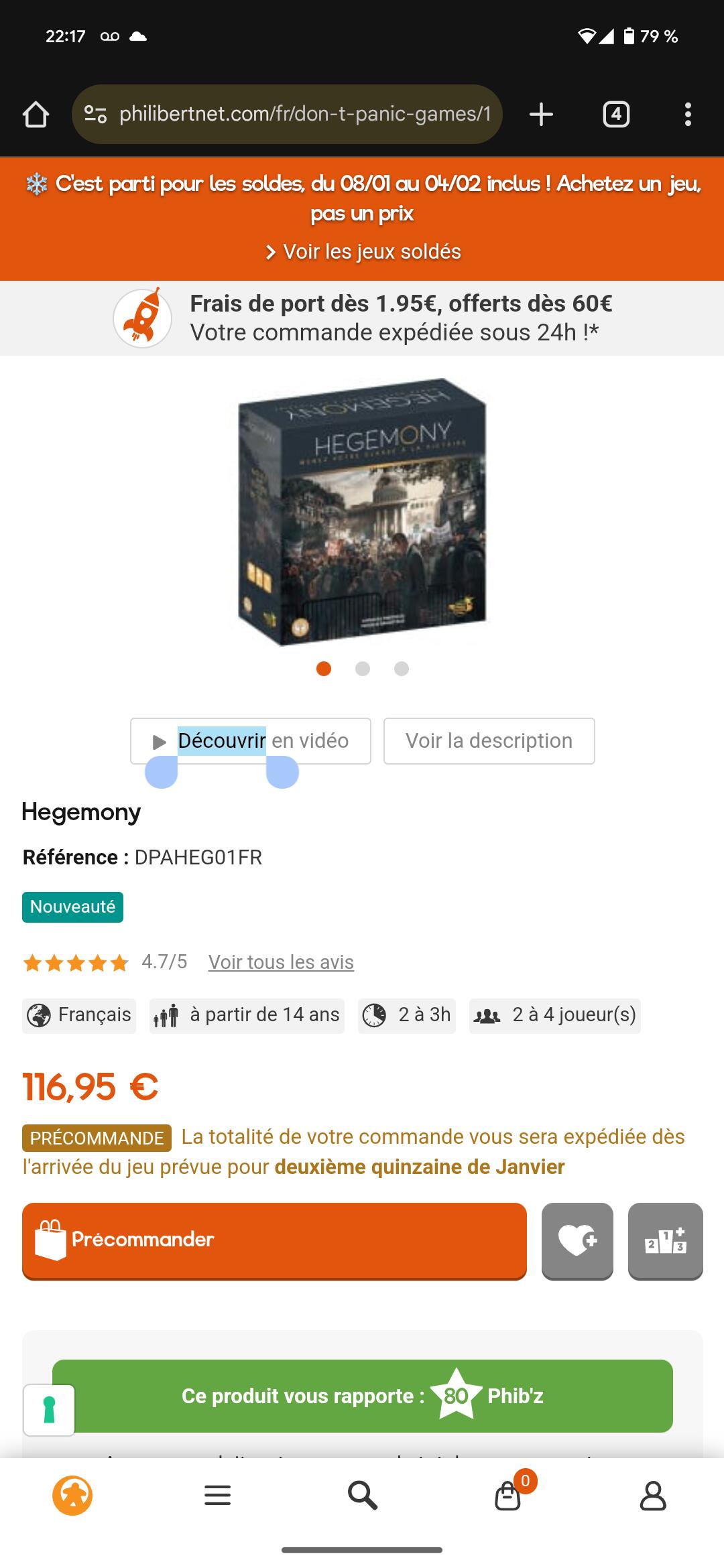724x1568 pixels.
Task: Expand Voir les jeux soldés chevron link
Action: pos(363,252)
